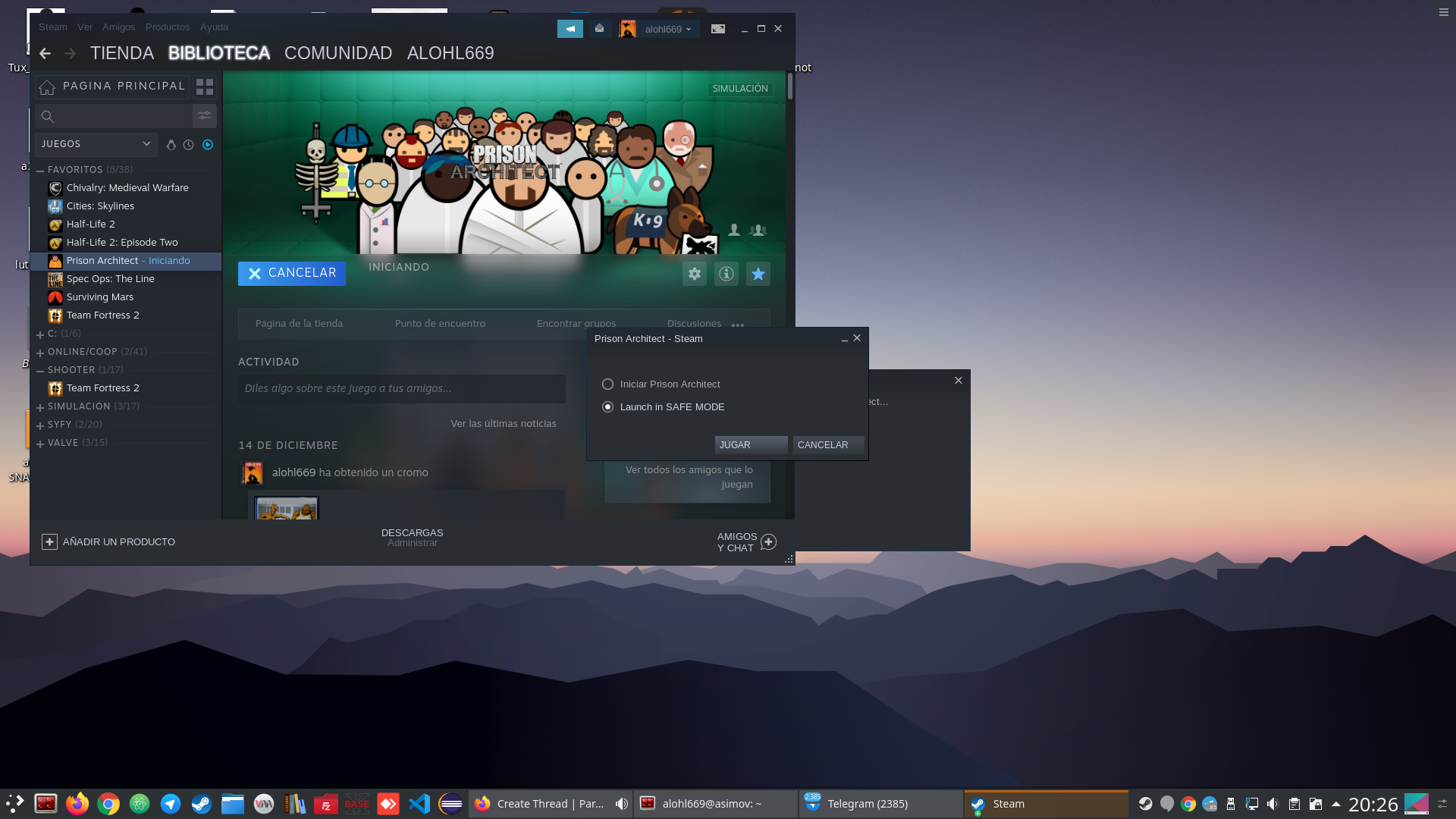Open FileZilla icon in taskbar
The width and height of the screenshot is (1456, 819).
(326, 804)
